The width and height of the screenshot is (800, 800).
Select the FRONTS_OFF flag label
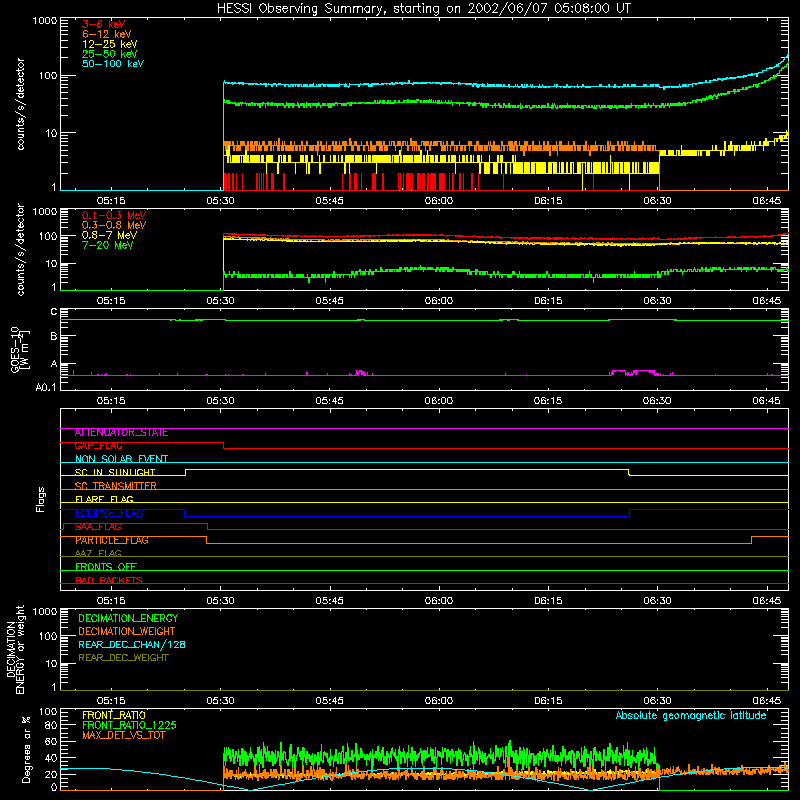tap(106, 567)
